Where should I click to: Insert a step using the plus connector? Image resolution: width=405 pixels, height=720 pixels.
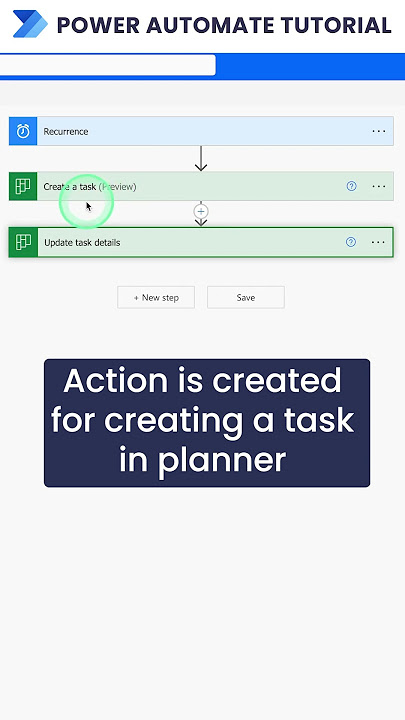tap(201, 211)
